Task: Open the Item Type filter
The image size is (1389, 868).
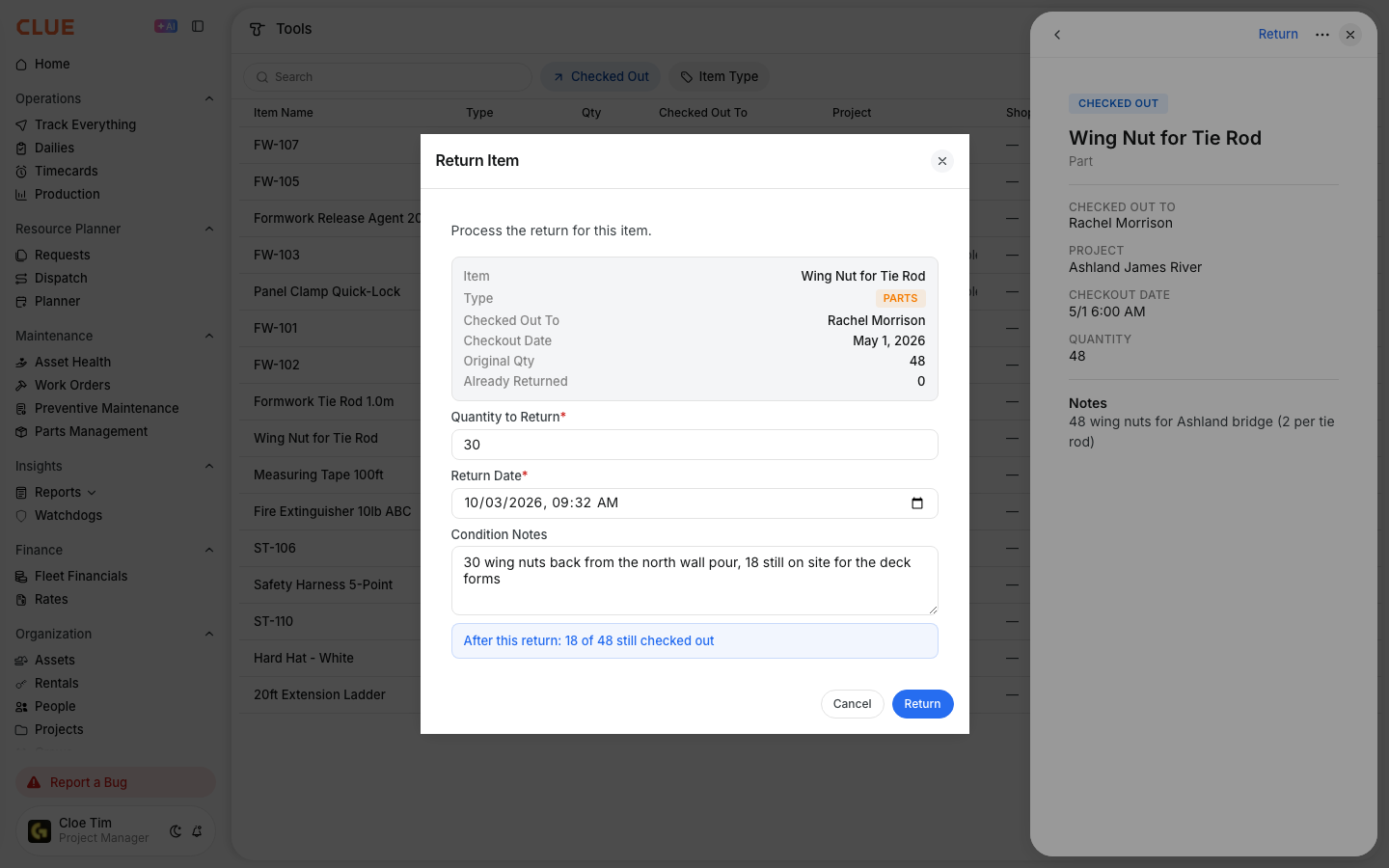Action: 720,77
